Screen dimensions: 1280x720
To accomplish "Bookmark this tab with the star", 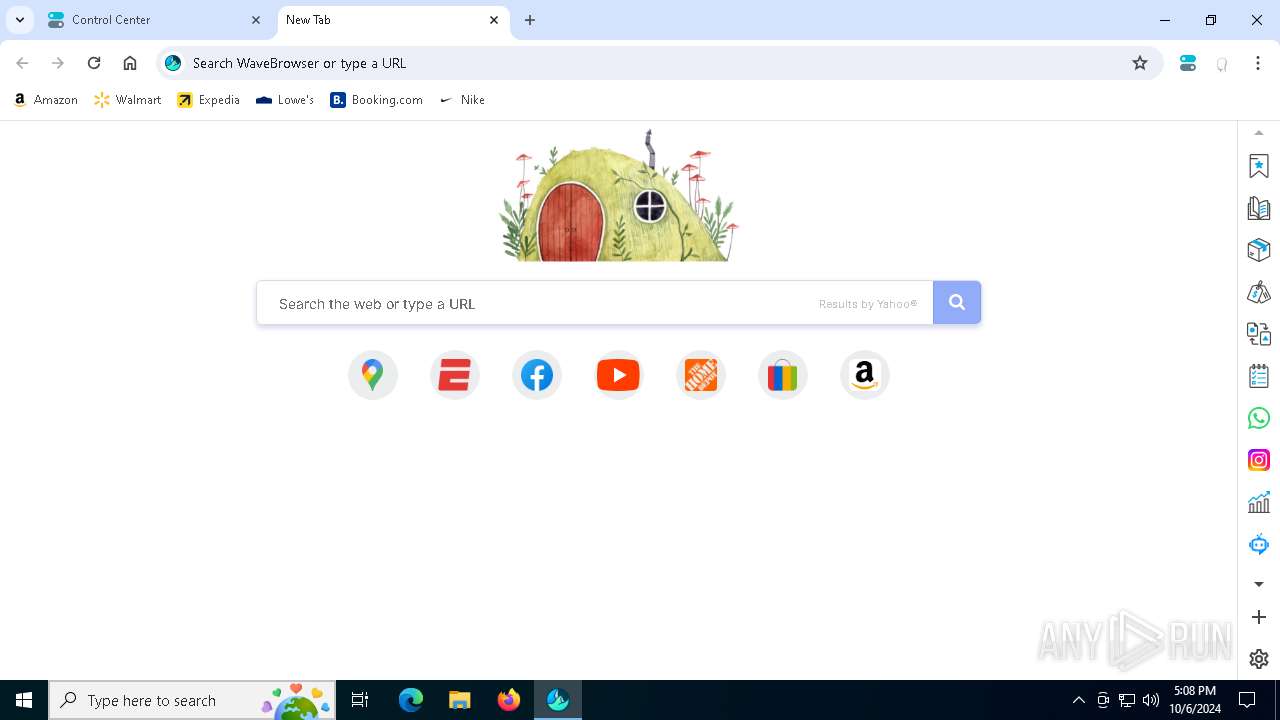I will pos(1140,63).
